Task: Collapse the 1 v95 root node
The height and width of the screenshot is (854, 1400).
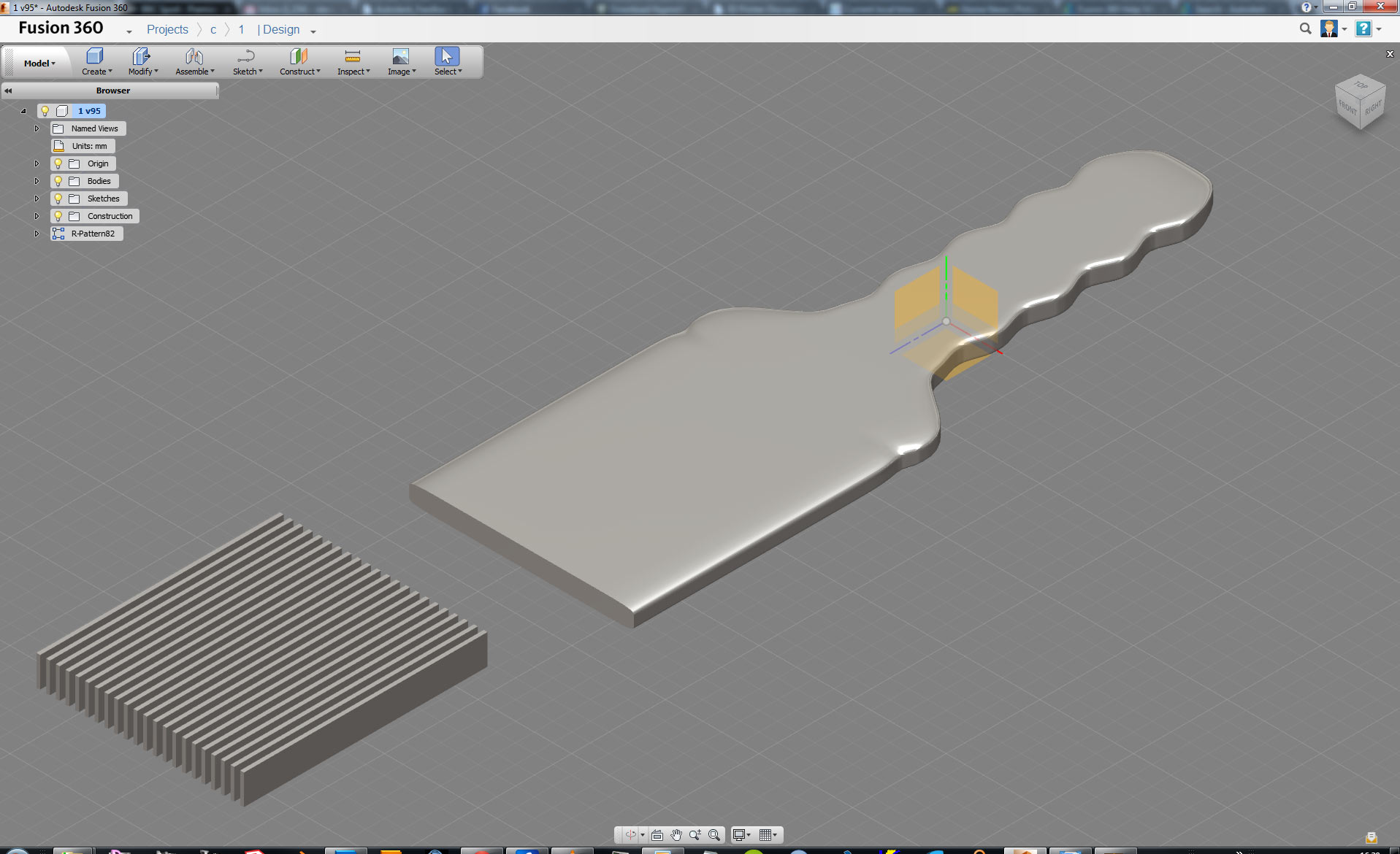Action: coord(23,111)
